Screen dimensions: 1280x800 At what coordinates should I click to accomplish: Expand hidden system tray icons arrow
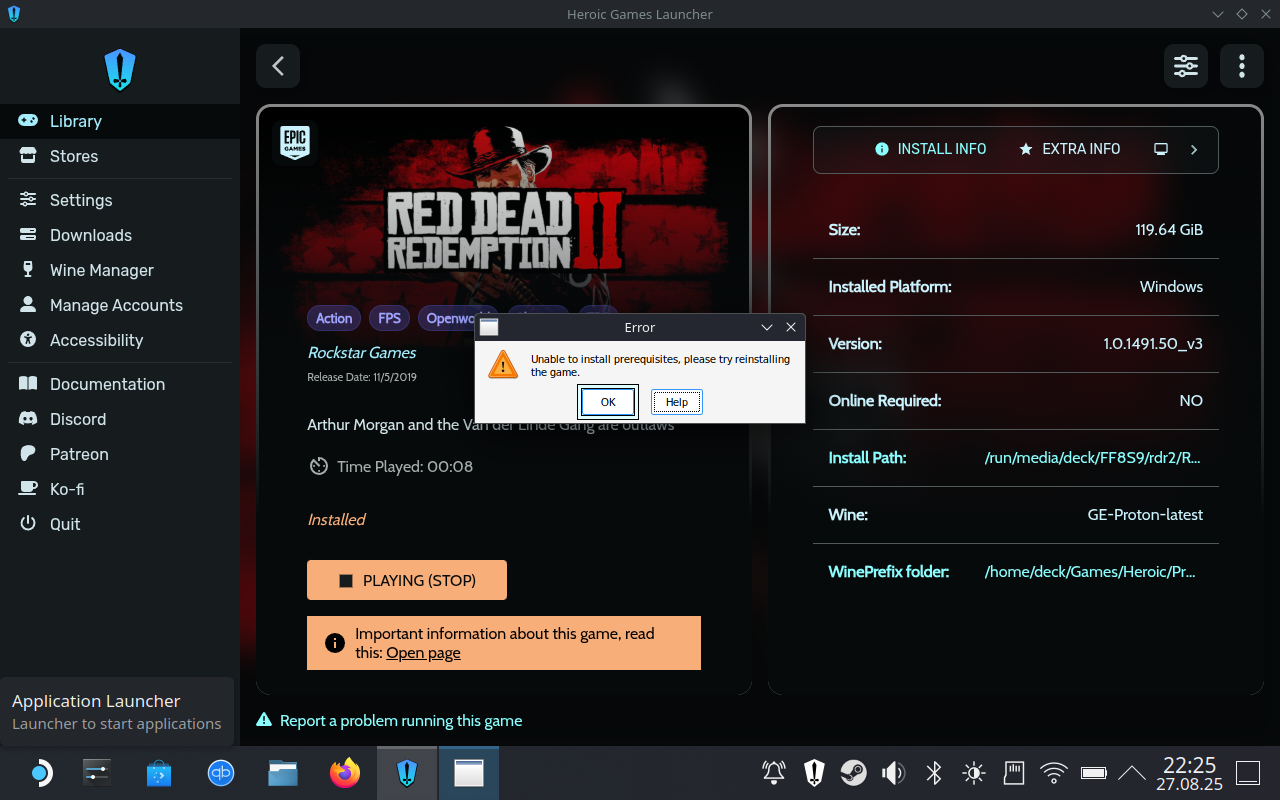(x=1132, y=773)
